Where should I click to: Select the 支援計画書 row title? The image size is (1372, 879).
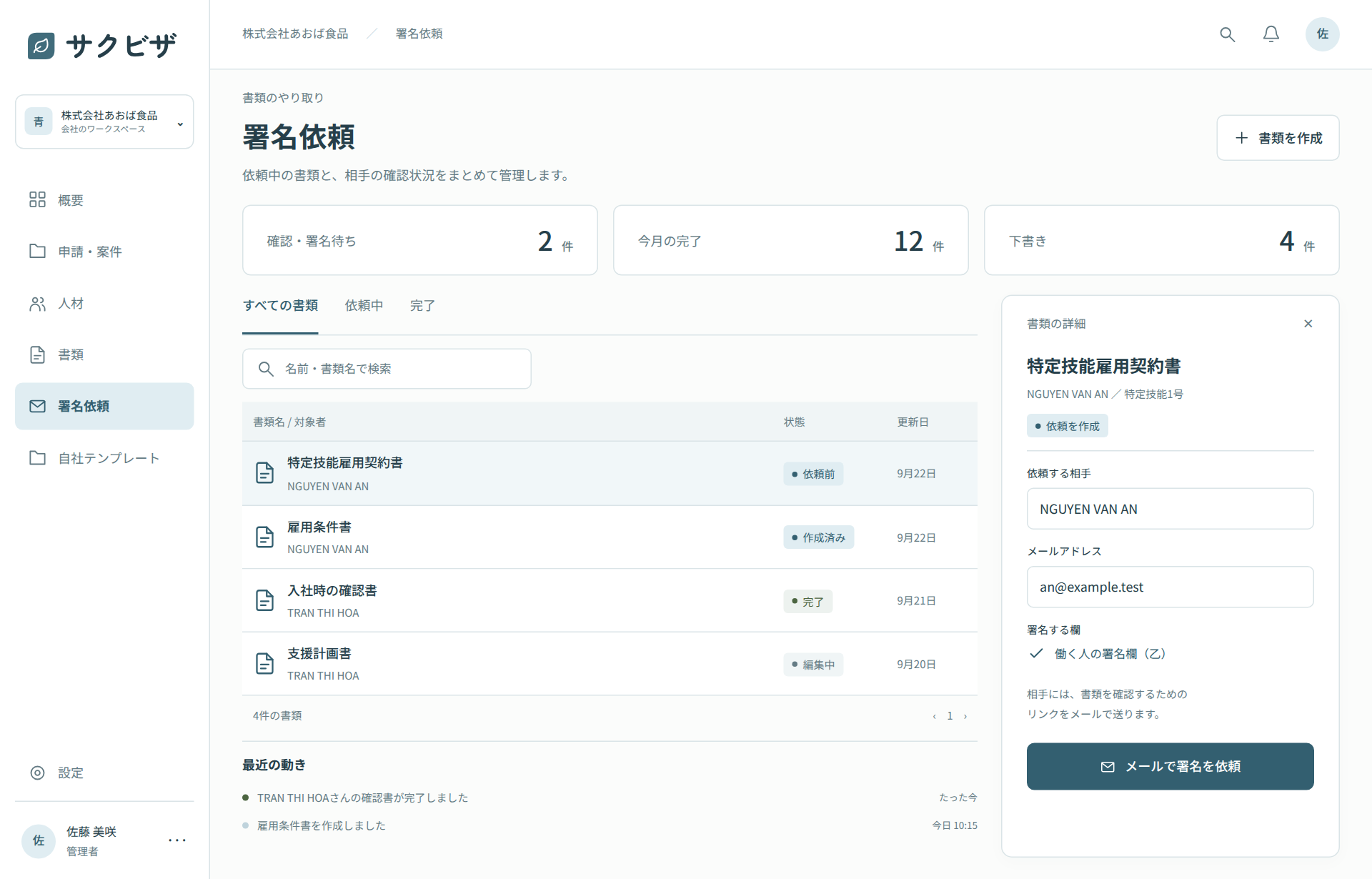coord(319,653)
